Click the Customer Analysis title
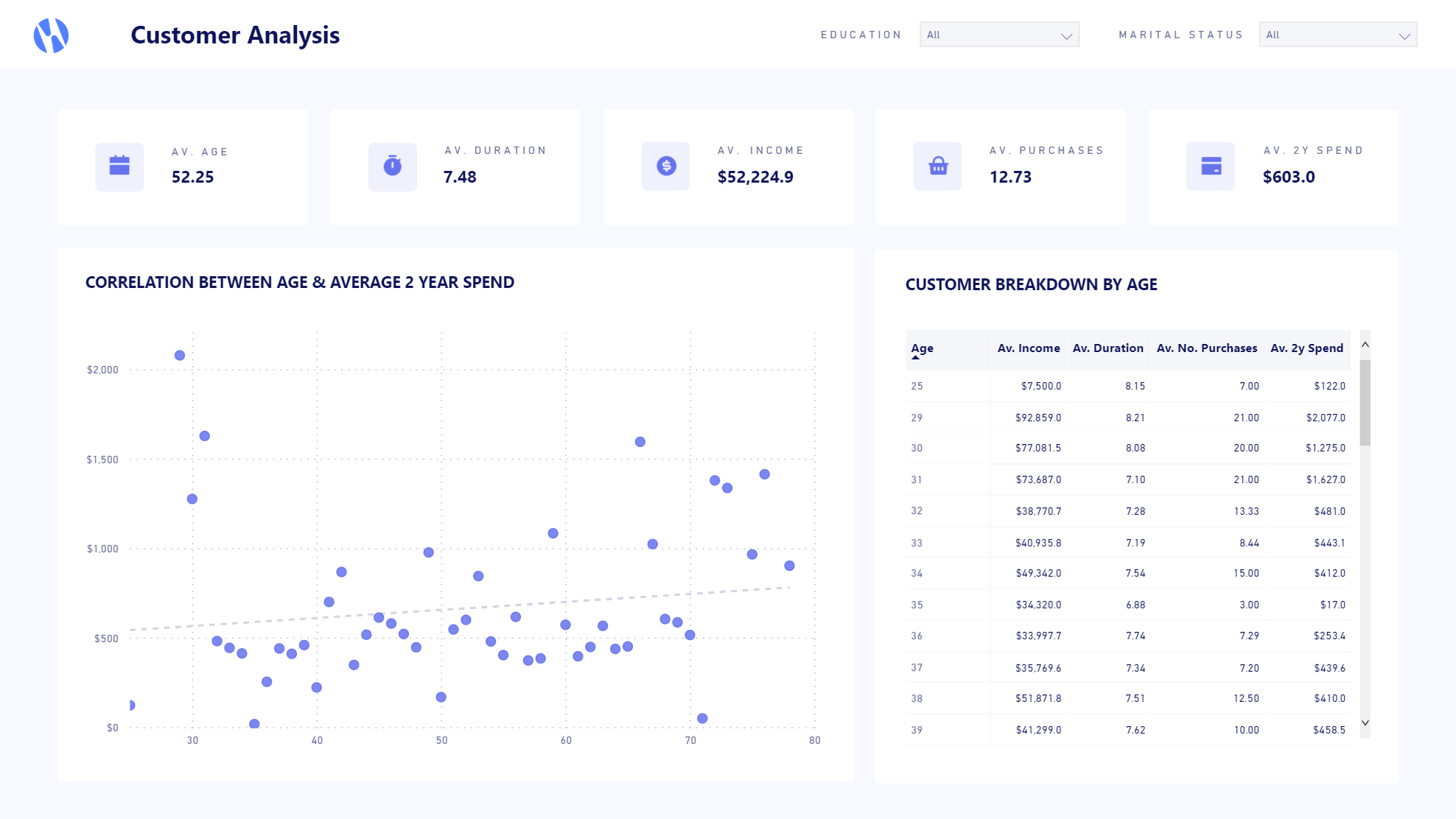The width and height of the screenshot is (1456, 819). pos(235,35)
